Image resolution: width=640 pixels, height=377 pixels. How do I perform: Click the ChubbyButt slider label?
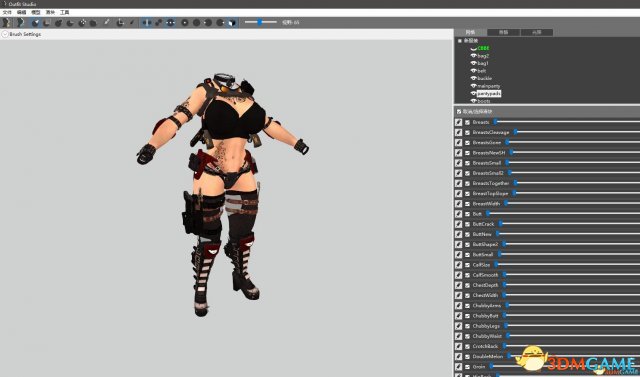click(485, 316)
